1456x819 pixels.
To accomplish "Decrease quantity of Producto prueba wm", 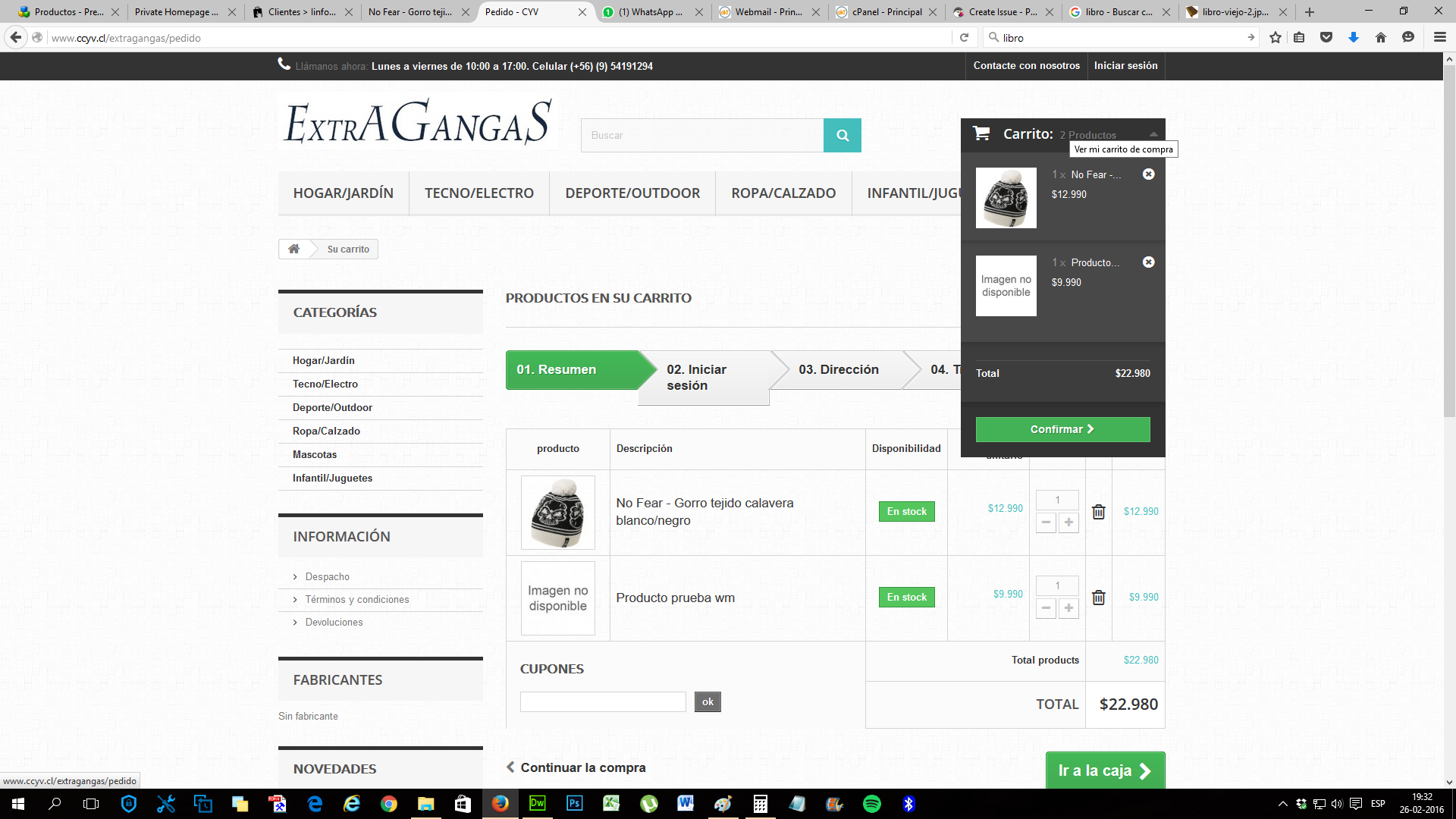I will coord(1046,608).
